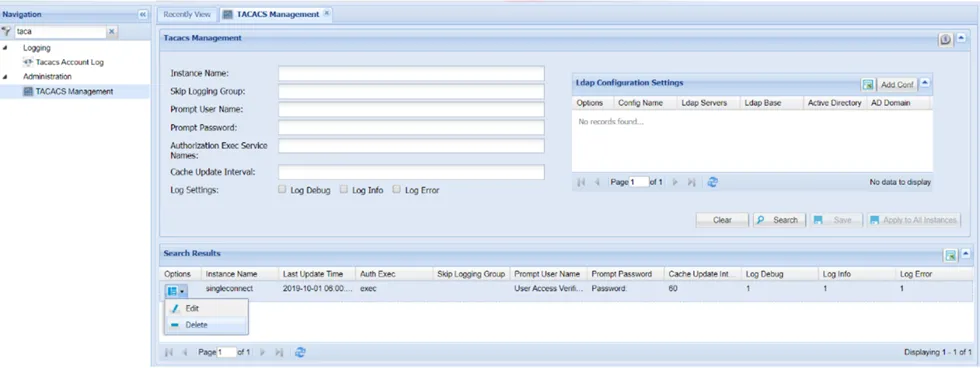Screen dimensions: 980x368
Task: Click the options icon for singleconnect row
Action: 172,291
